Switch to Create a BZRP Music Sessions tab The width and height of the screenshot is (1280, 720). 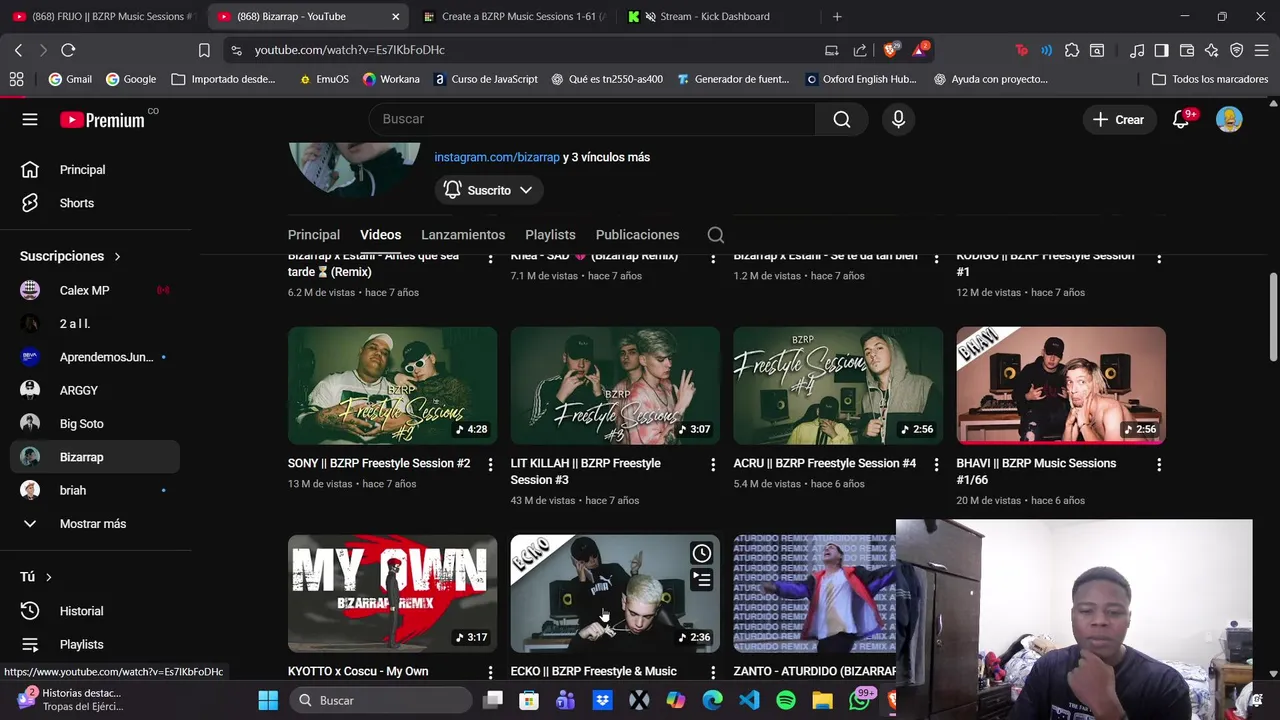coord(513,16)
